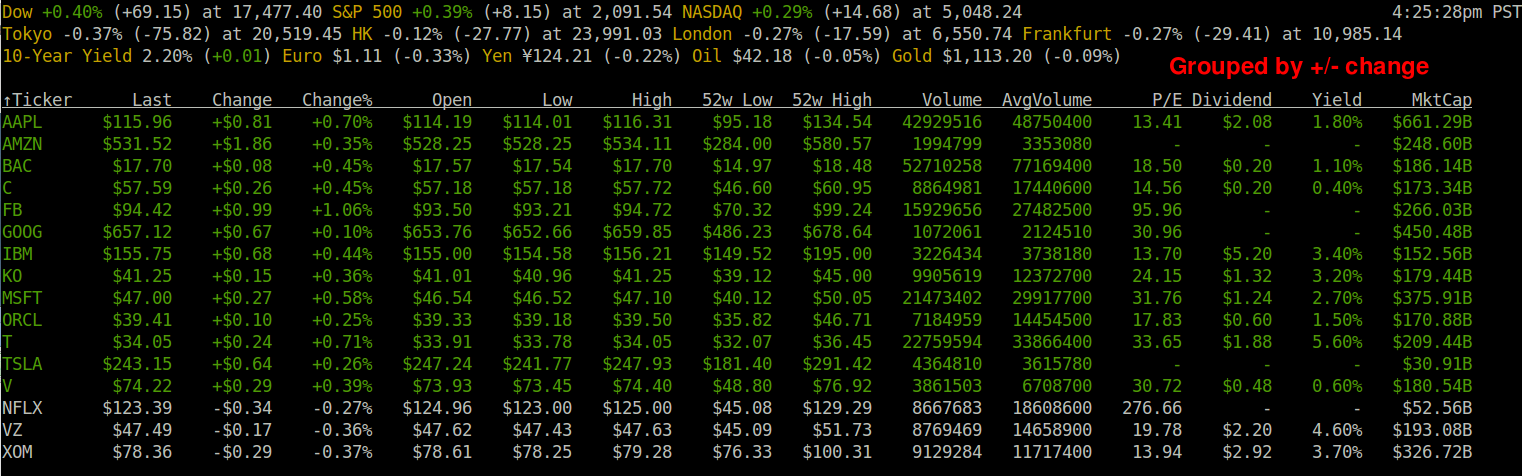Click AAPL market cap $661.29B
The image size is (1522, 476).
coord(1432,122)
